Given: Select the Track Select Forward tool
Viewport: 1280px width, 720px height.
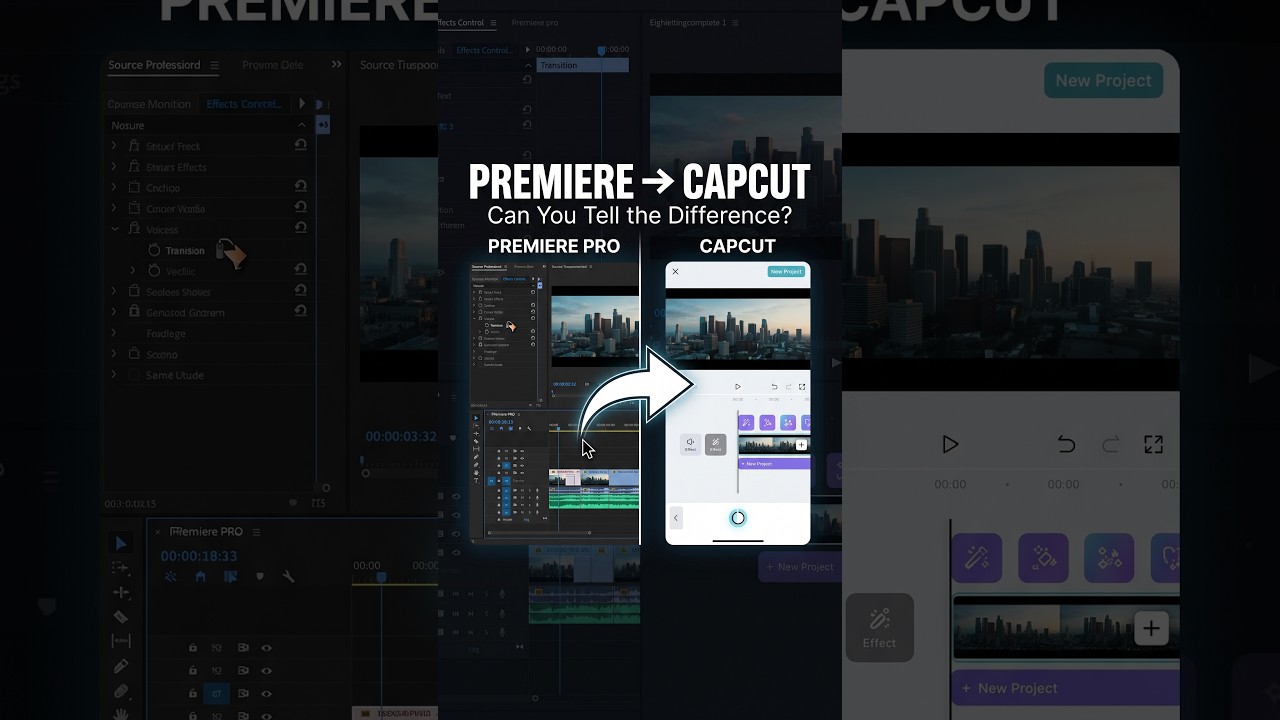Looking at the screenshot, I should click(x=120, y=567).
